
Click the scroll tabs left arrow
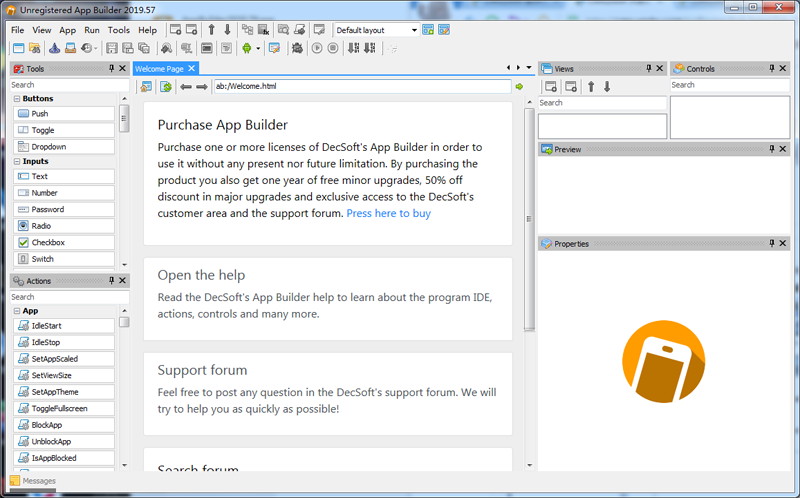[508, 67]
